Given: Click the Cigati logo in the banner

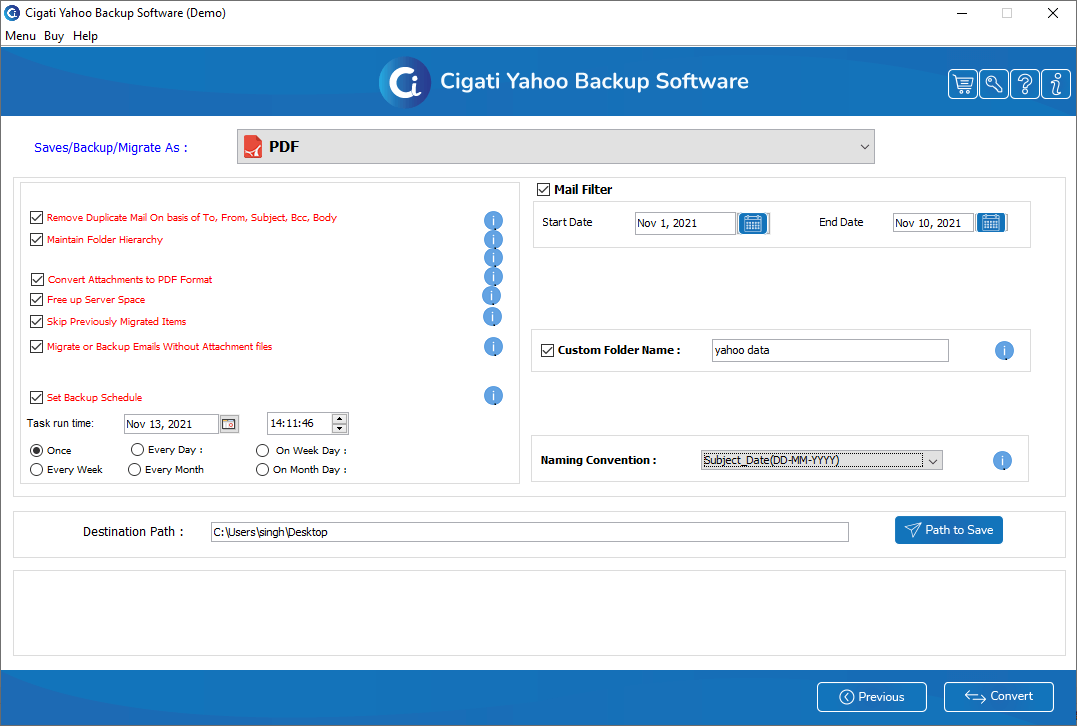Looking at the screenshot, I should tap(405, 82).
